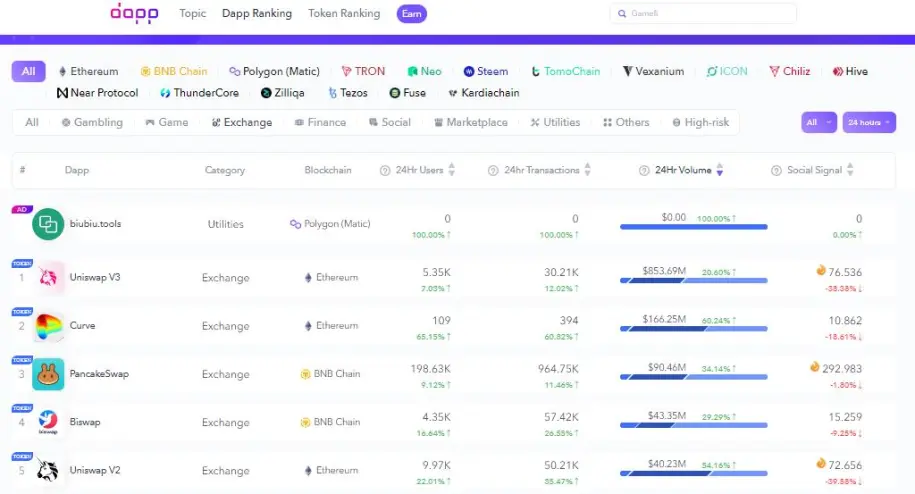This screenshot has width=915, height=494.
Task: Click the TOKEN badge on PancakeSwap
Action: pos(22,360)
